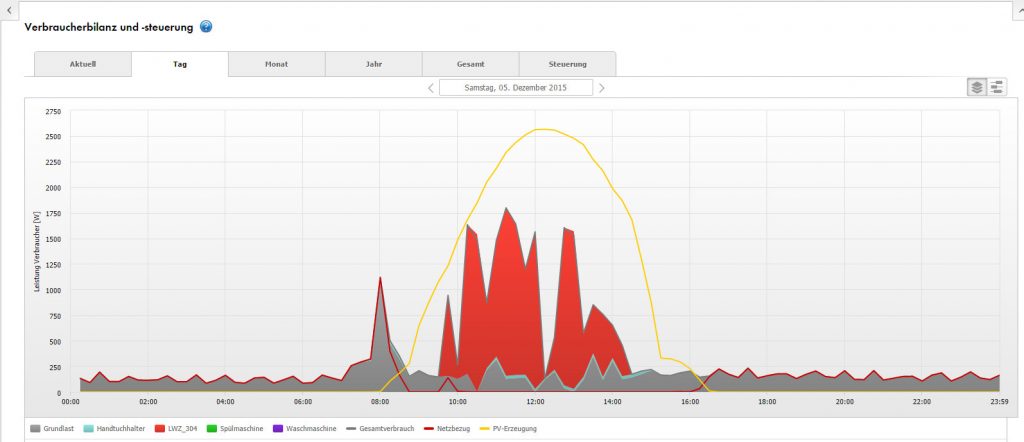This screenshot has width=1024, height=442.
Task: Click the date field Samstag, 05. Dezember 2015
Action: 516,88
